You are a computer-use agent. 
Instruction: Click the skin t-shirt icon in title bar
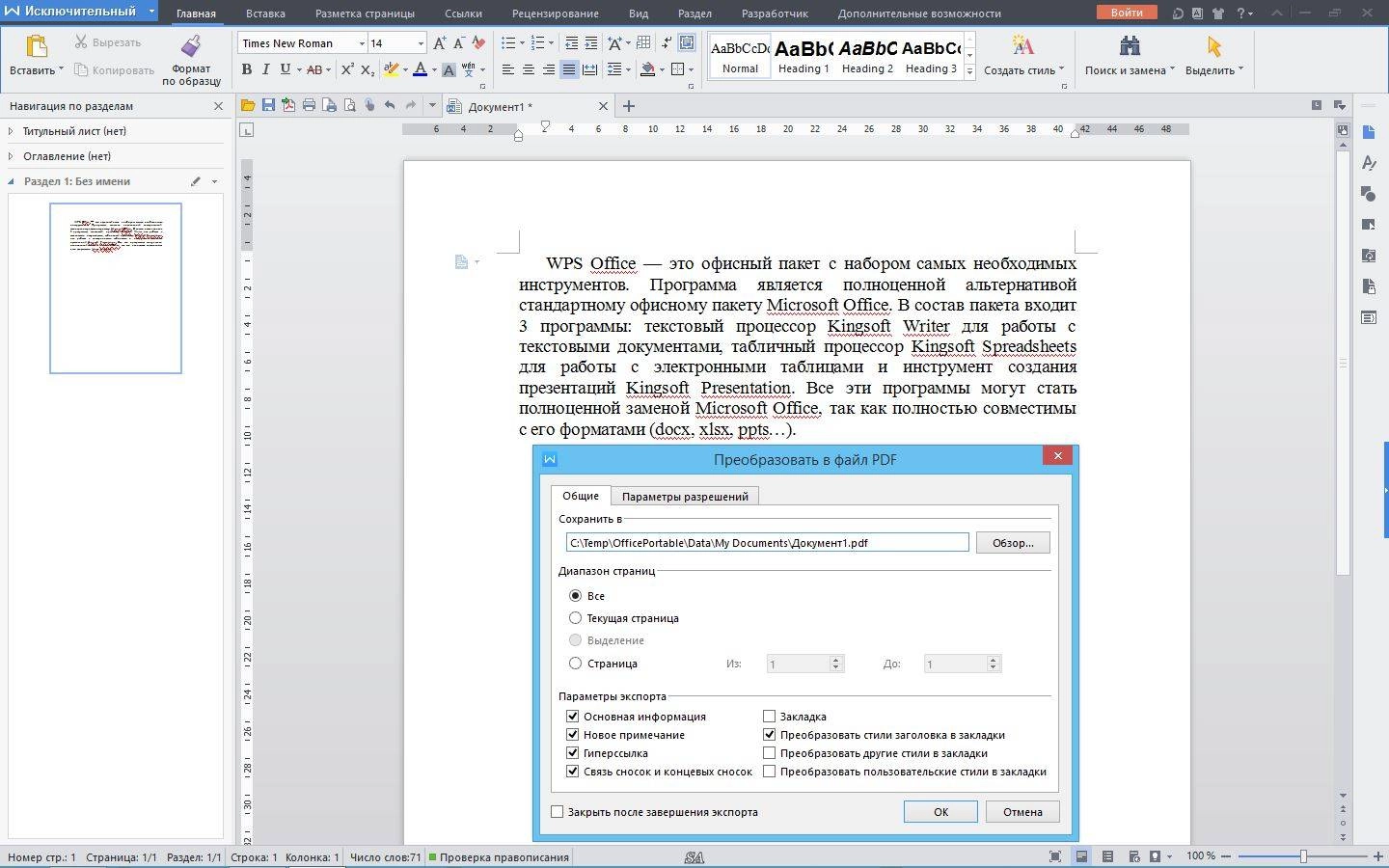click(x=1218, y=14)
